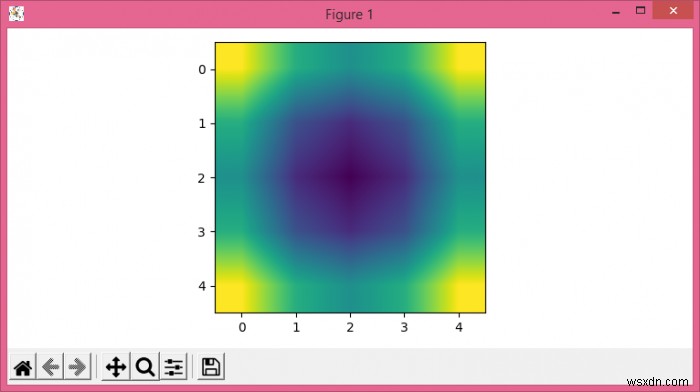Image resolution: width=700 pixels, height=392 pixels.
Task: Close the Figure 1 window
Action: tap(673, 11)
